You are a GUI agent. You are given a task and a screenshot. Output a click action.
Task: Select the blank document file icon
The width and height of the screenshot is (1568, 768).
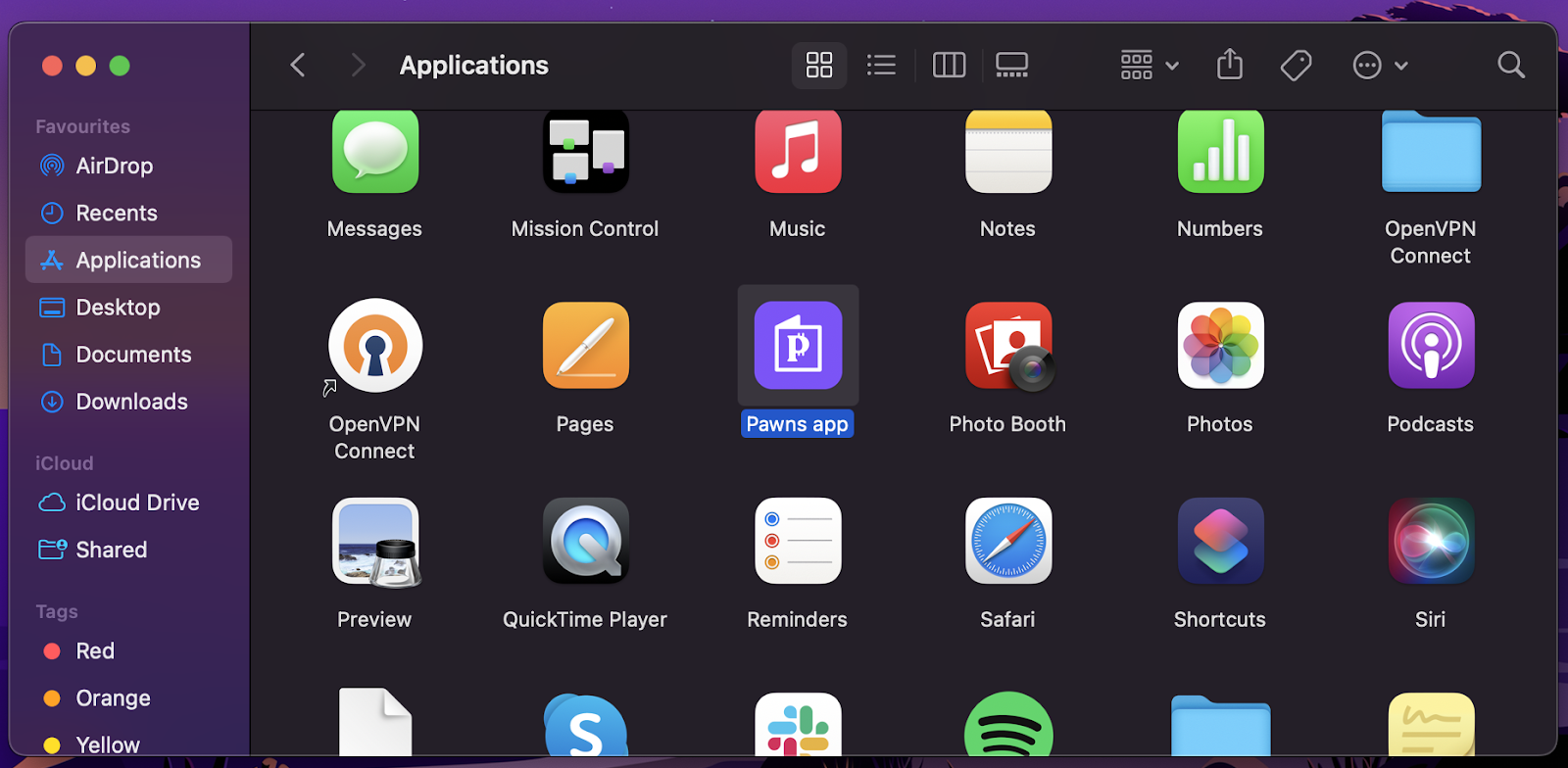[375, 722]
